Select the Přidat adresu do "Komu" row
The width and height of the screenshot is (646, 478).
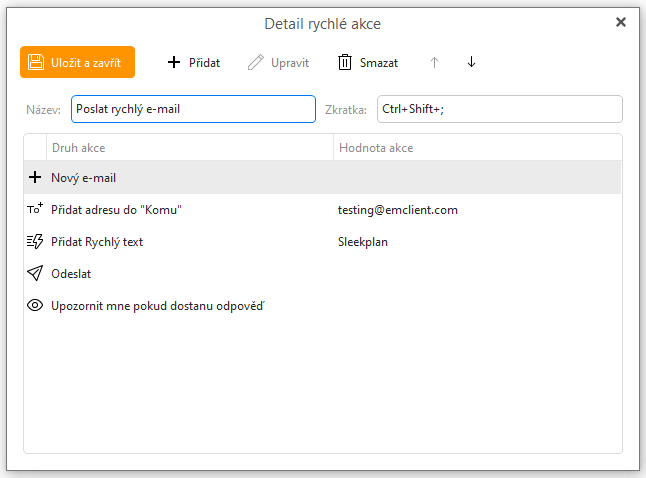[322, 210]
